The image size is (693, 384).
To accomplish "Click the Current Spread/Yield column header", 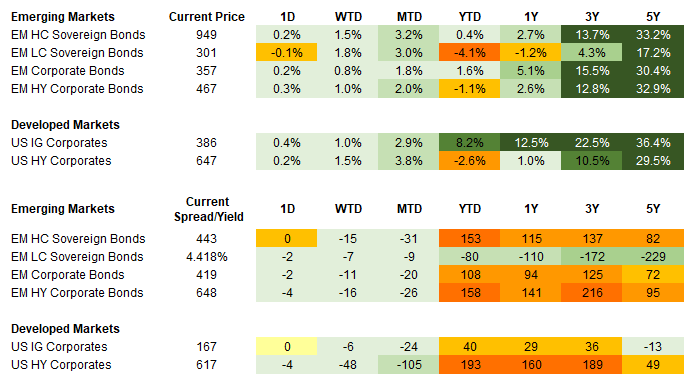I will (208, 209).
